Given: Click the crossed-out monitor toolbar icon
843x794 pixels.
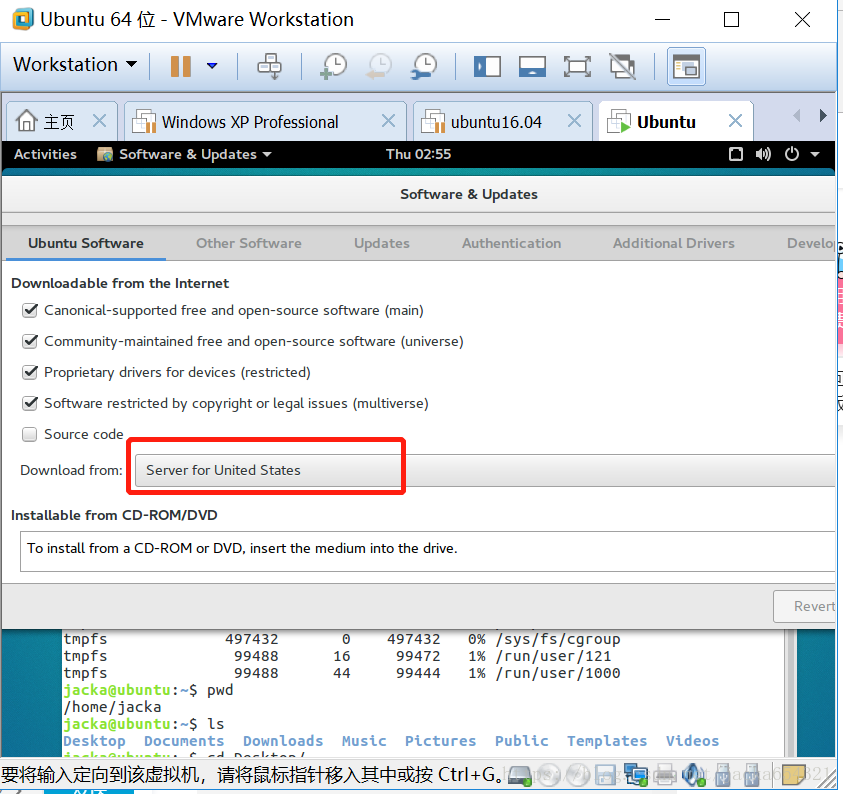Looking at the screenshot, I should (623, 67).
